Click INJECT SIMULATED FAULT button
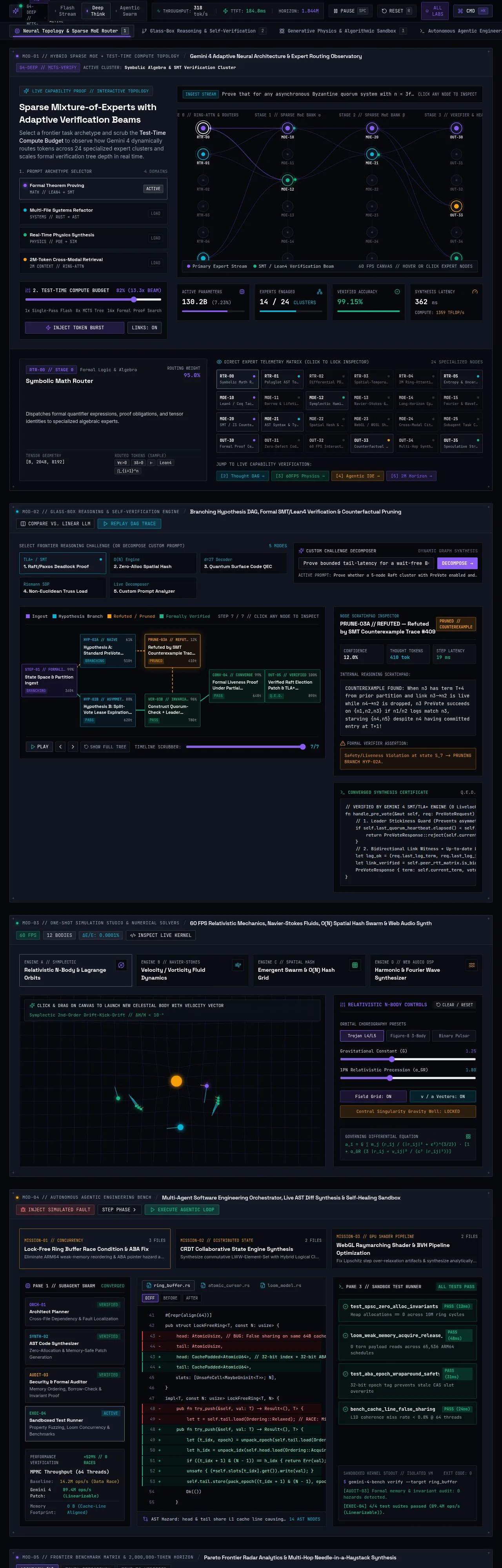This screenshot has height=1568, width=502. [55, 1209]
